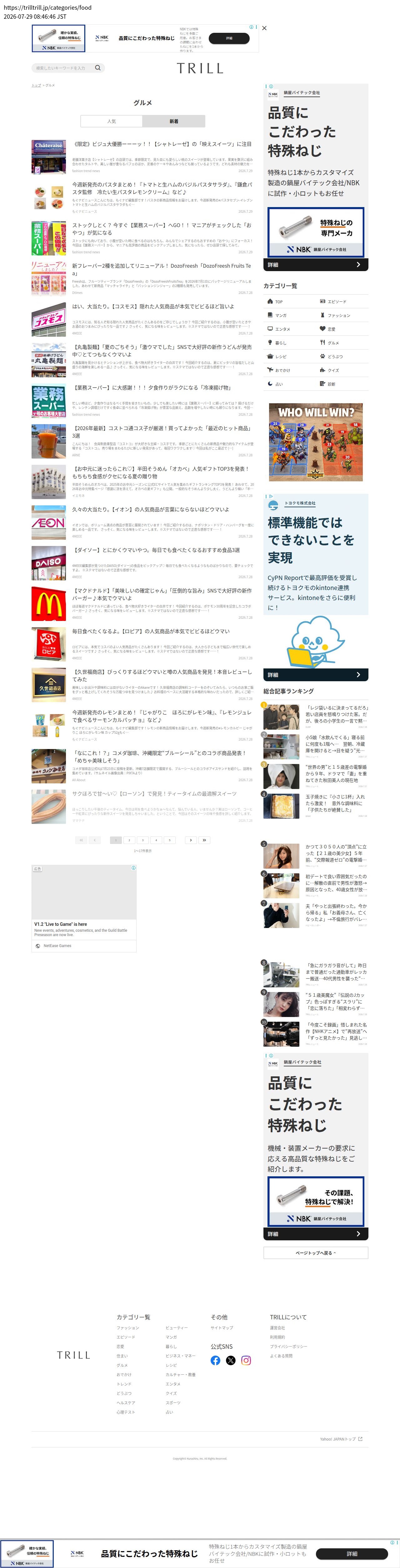Open footer 利用規約 link

[277, 1337]
